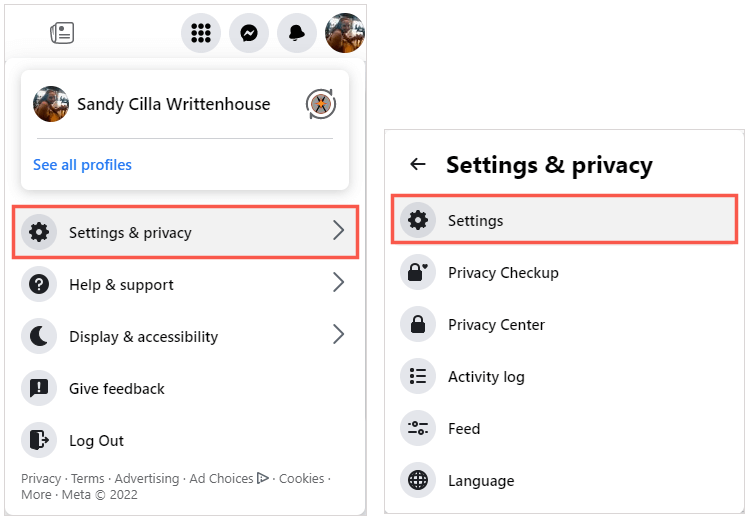
Task: Click the Language globe icon
Action: pos(418,481)
